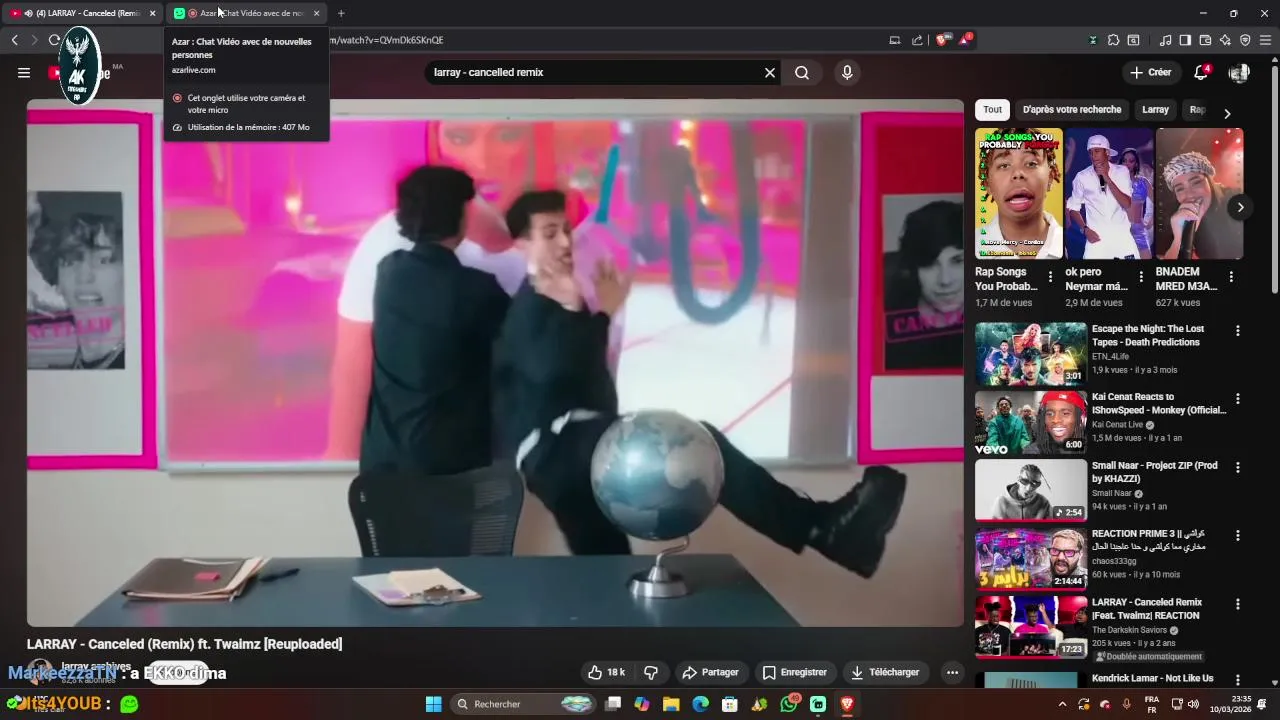Open the ok pero Neymar short thumbnail

click(1109, 193)
